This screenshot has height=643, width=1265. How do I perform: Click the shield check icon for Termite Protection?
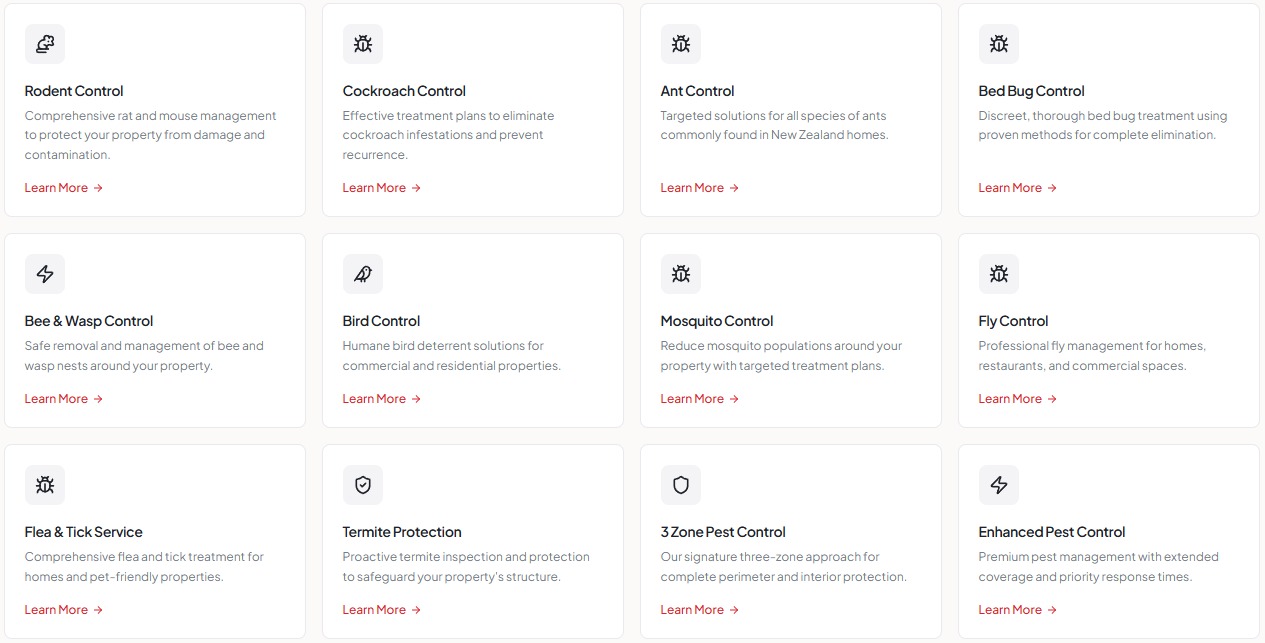[363, 485]
